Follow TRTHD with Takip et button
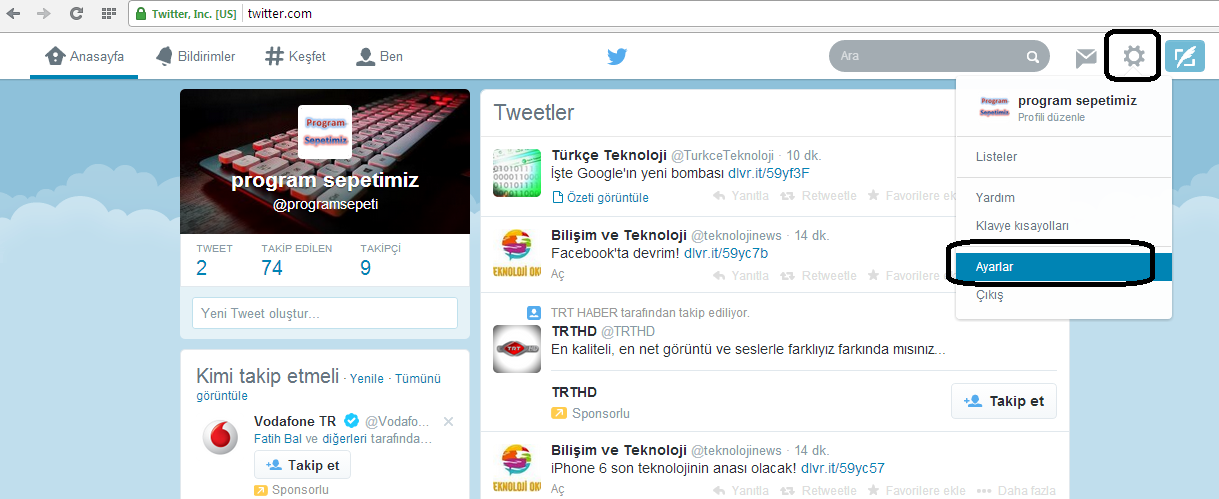Viewport: 1219px width, 499px height. [x=1003, y=401]
